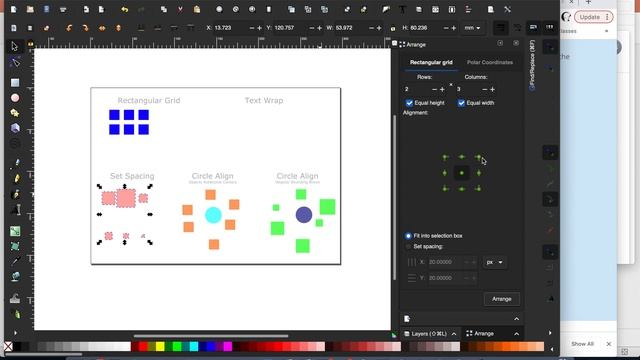Select the Ellipse circle tool
Viewport: 640px width, 360px height.
[15, 98]
